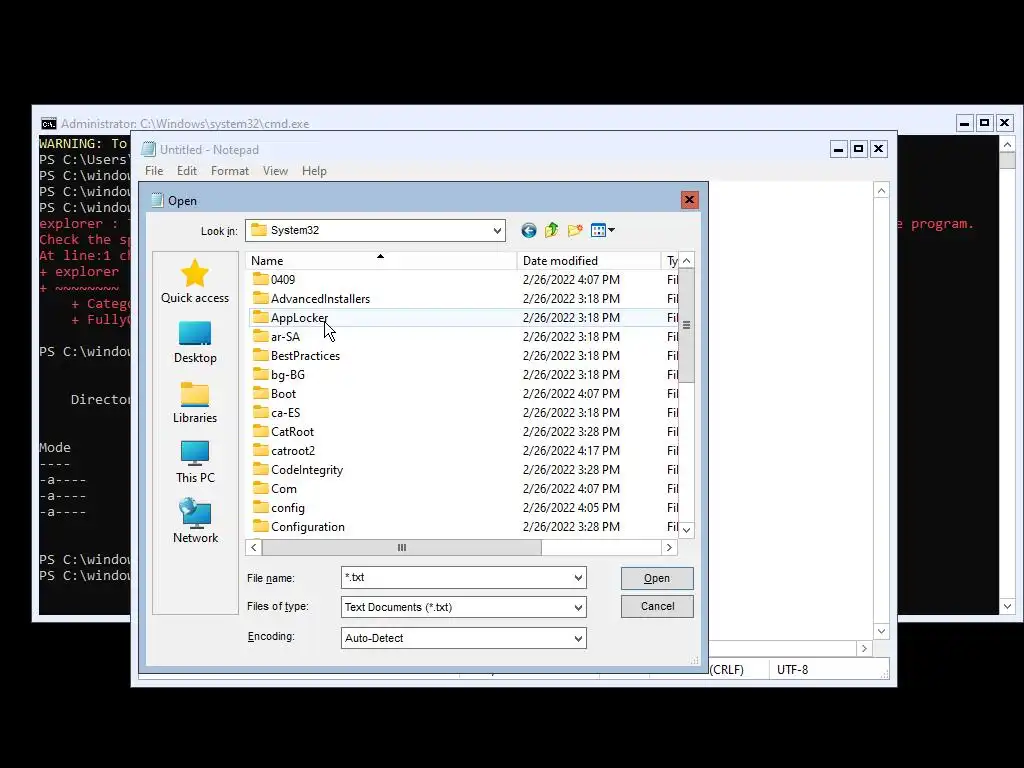Open Notepad Help menu
This screenshot has height=768, width=1024.
(x=314, y=170)
